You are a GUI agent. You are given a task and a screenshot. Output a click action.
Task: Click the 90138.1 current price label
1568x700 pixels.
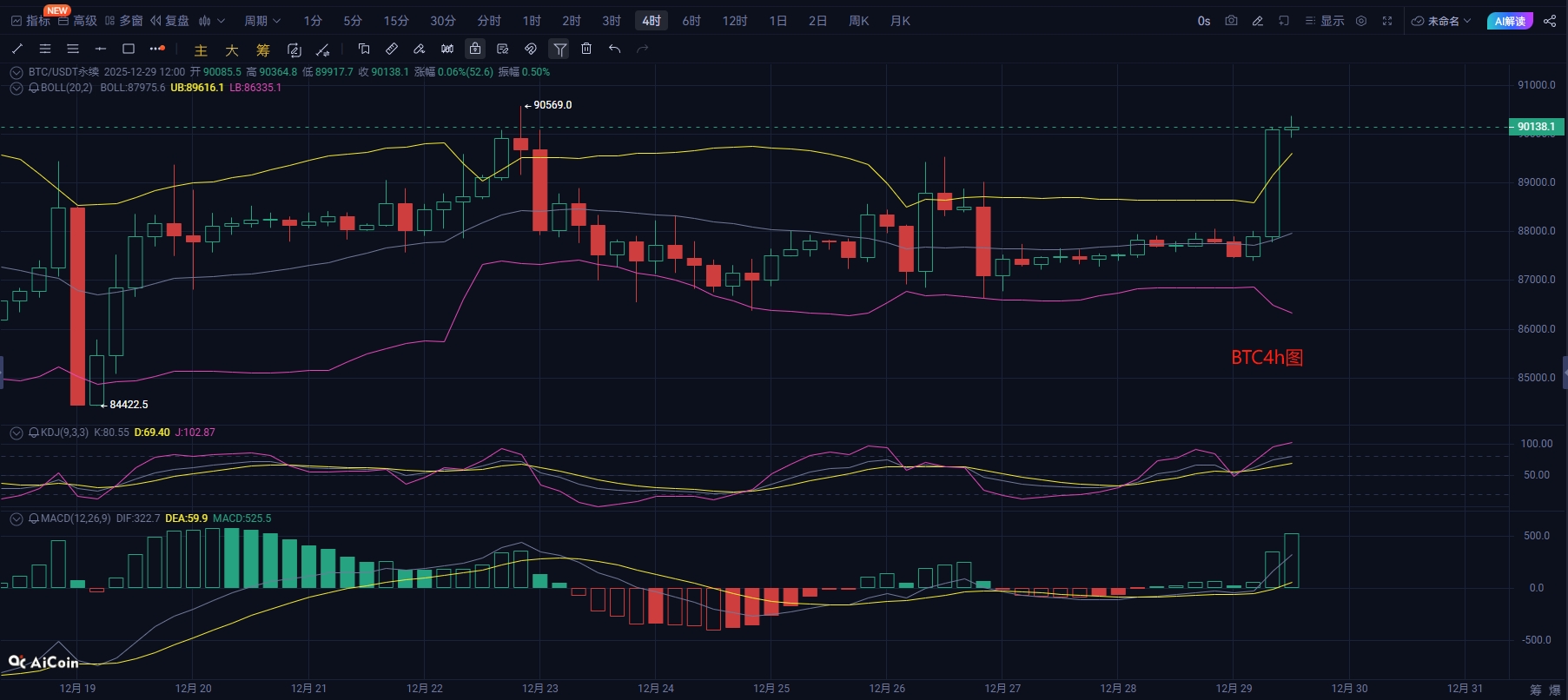[x=1536, y=127]
